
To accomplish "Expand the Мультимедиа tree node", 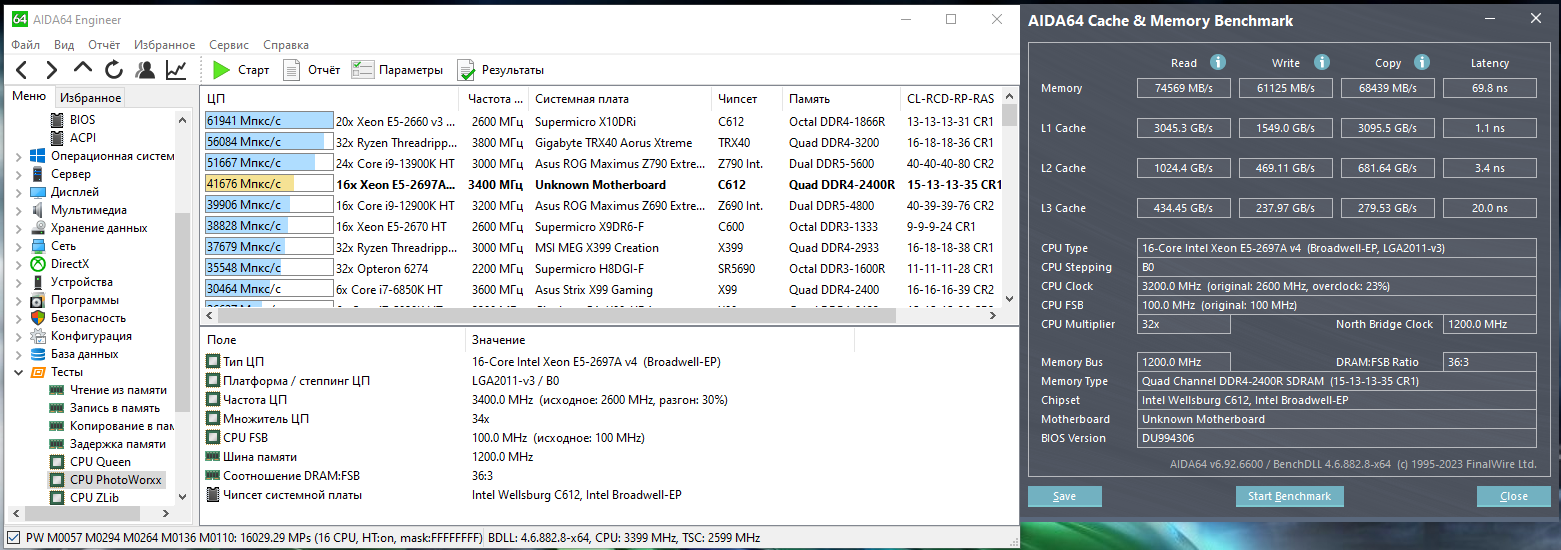I will (x=18, y=210).
